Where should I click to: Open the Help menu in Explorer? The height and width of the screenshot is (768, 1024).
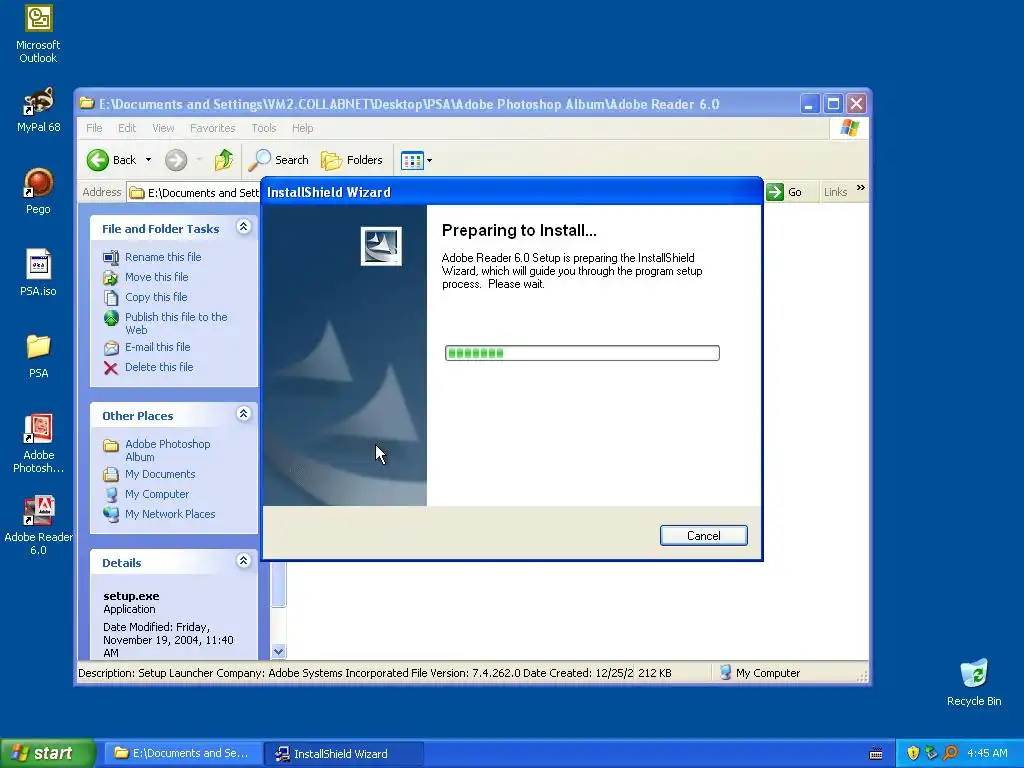[x=302, y=128]
